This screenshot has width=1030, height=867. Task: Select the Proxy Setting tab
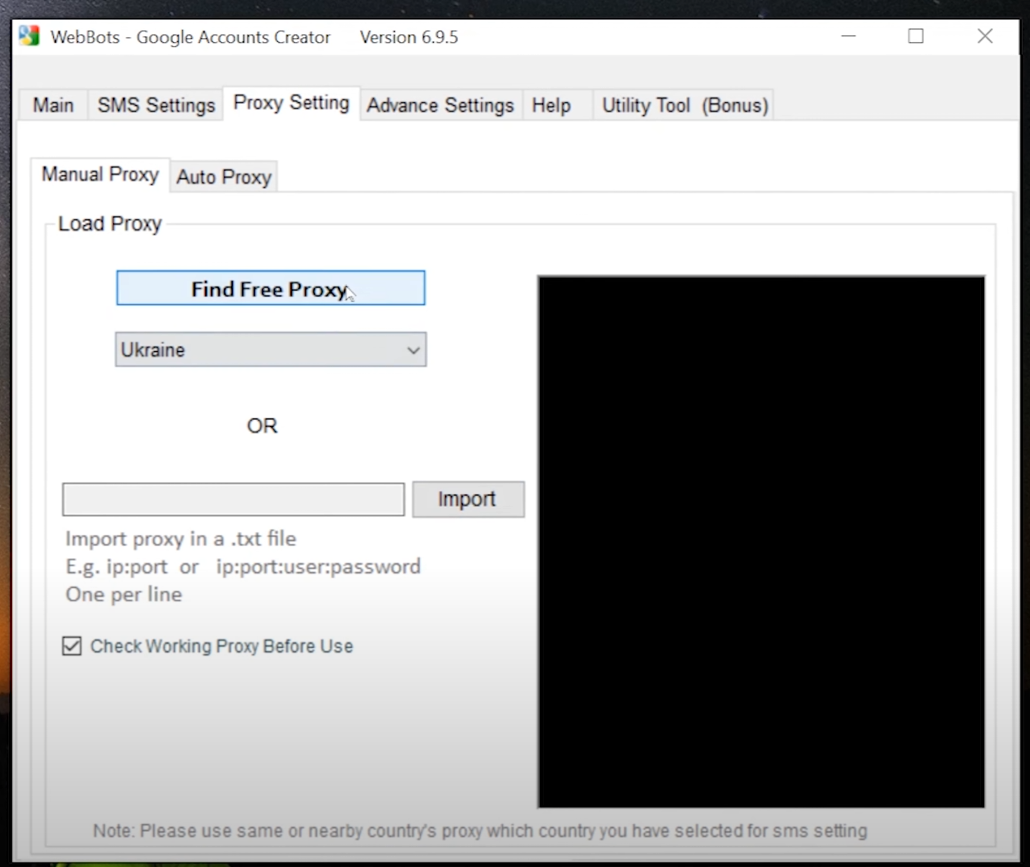tap(291, 102)
